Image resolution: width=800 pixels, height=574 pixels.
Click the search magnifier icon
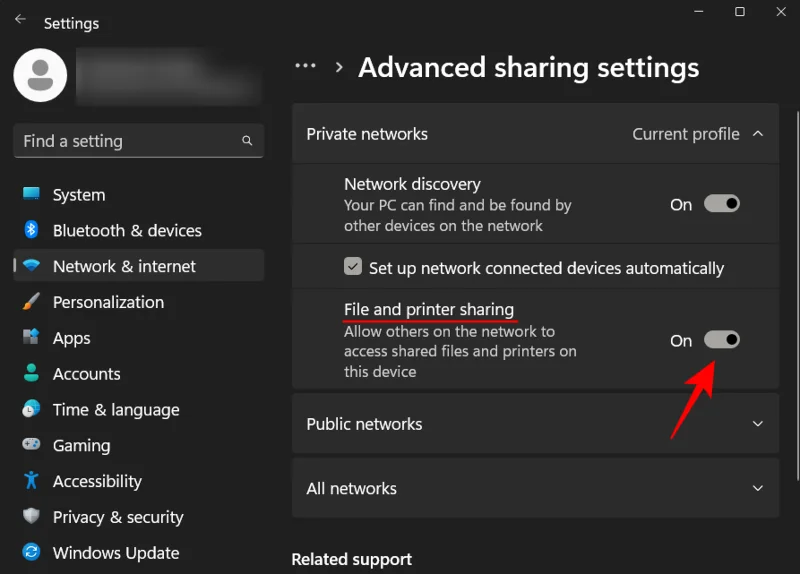(x=247, y=141)
